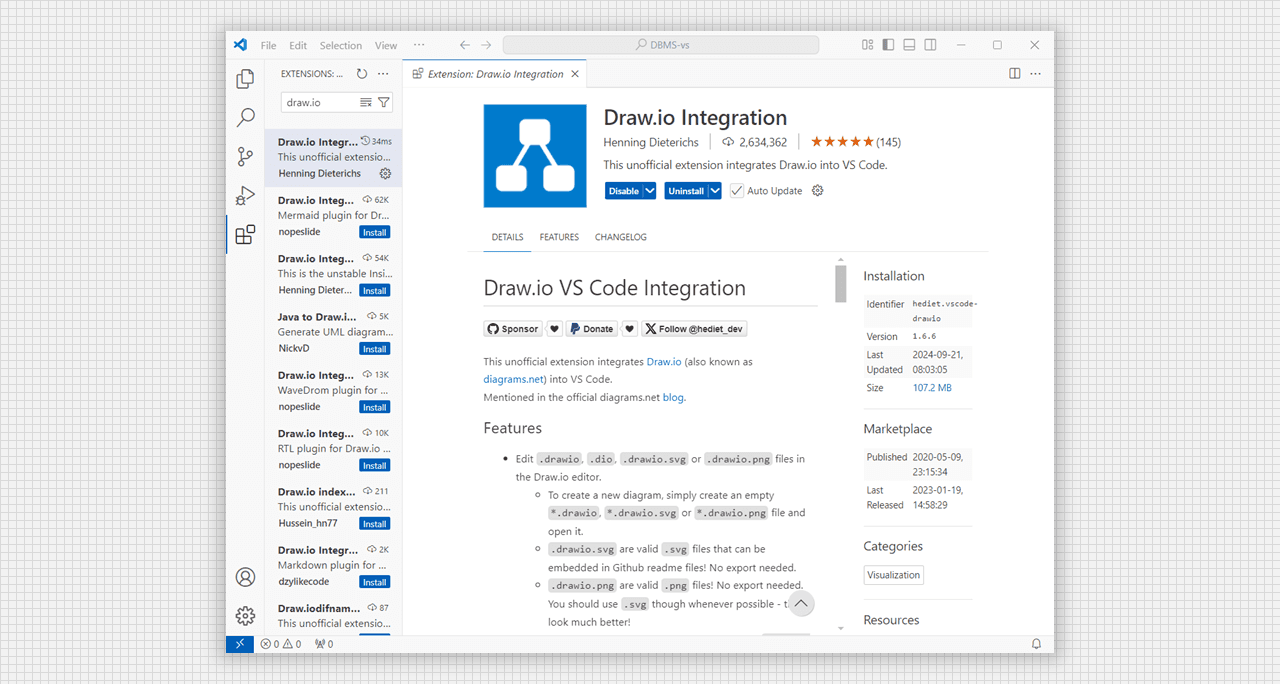Open the 107.2 MB size link
This screenshot has width=1280, height=684.
[x=932, y=387]
